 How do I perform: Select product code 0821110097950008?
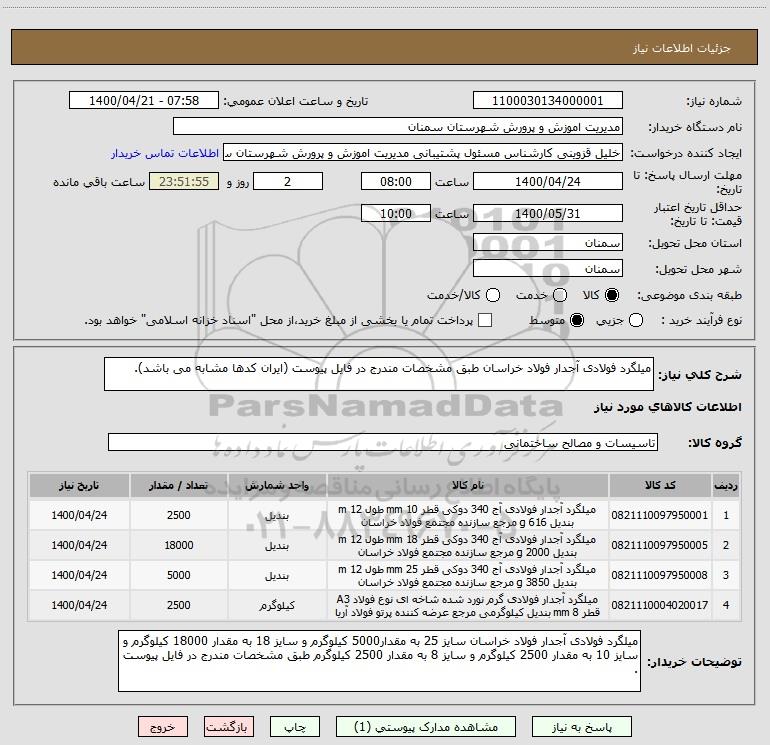pos(660,575)
